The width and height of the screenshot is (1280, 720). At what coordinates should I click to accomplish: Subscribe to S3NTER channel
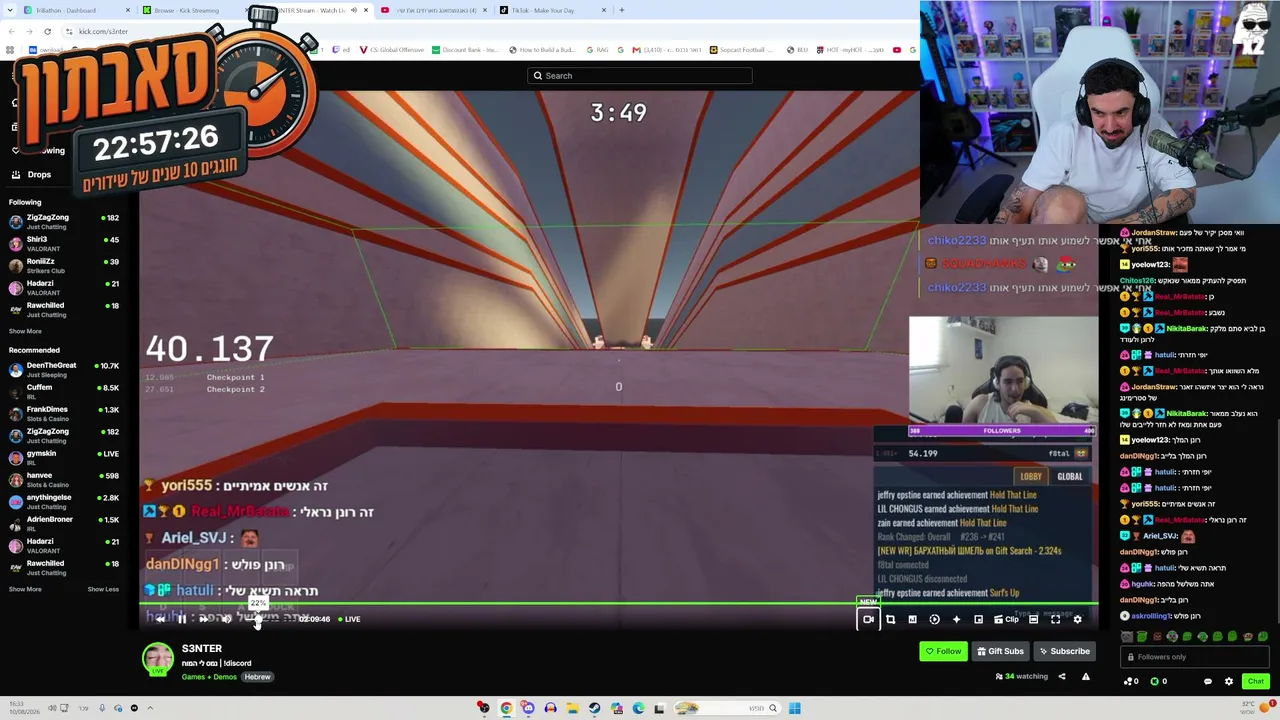point(1064,651)
